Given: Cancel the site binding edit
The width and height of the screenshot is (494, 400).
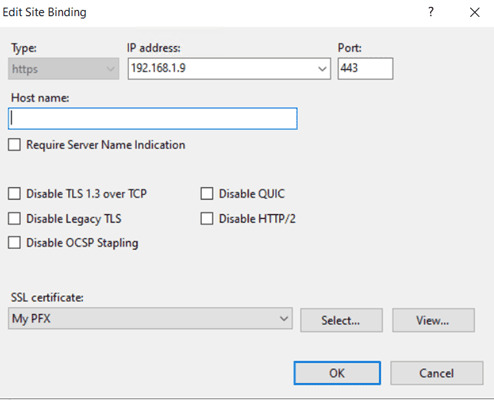Looking at the screenshot, I should pyautogui.click(x=437, y=373).
